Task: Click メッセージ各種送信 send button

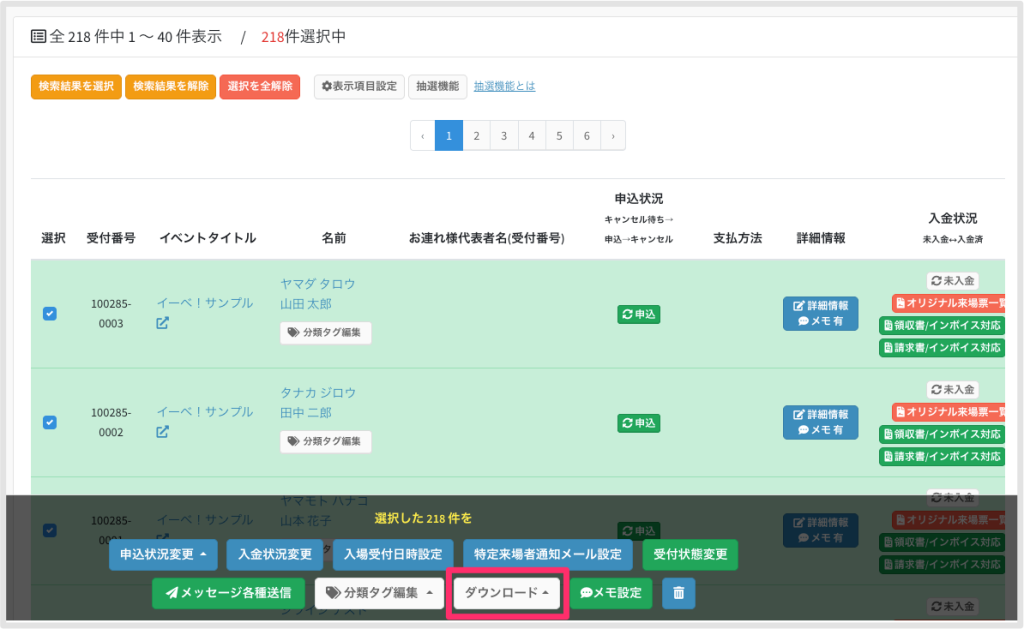Action: pos(229,593)
